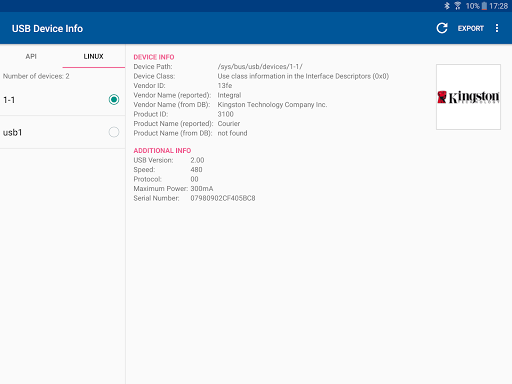Open the three-dot overflow menu
The image size is (512, 384).
coord(497,28)
